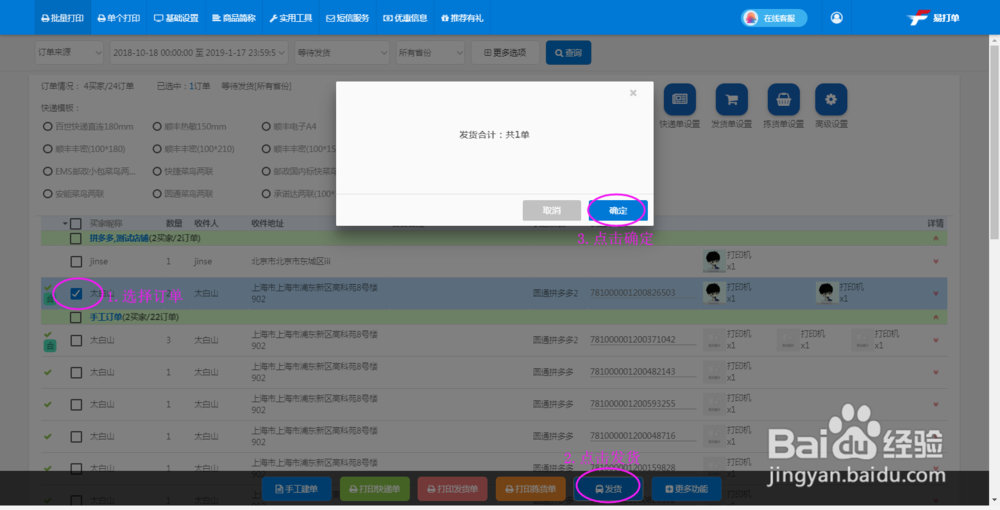The height and width of the screenshot is (510, 1000).
Task: Select EMS邮政小包菜鸟两联 template radio
Action: (48, 171)
